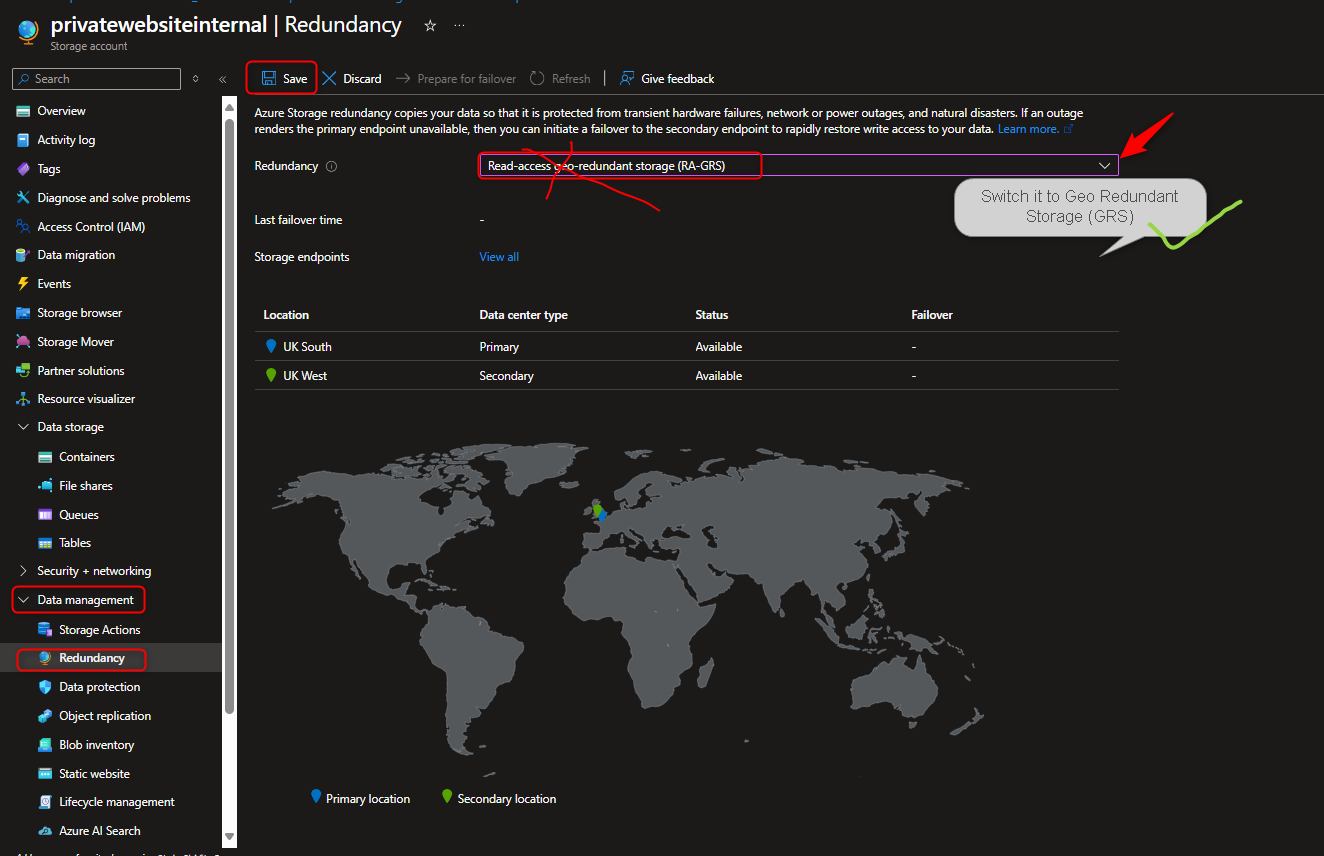Click the Refresh icon in the toolbar
This screenshot has width=1324, height=856.
pyautogui.click(x=537, y=78)
